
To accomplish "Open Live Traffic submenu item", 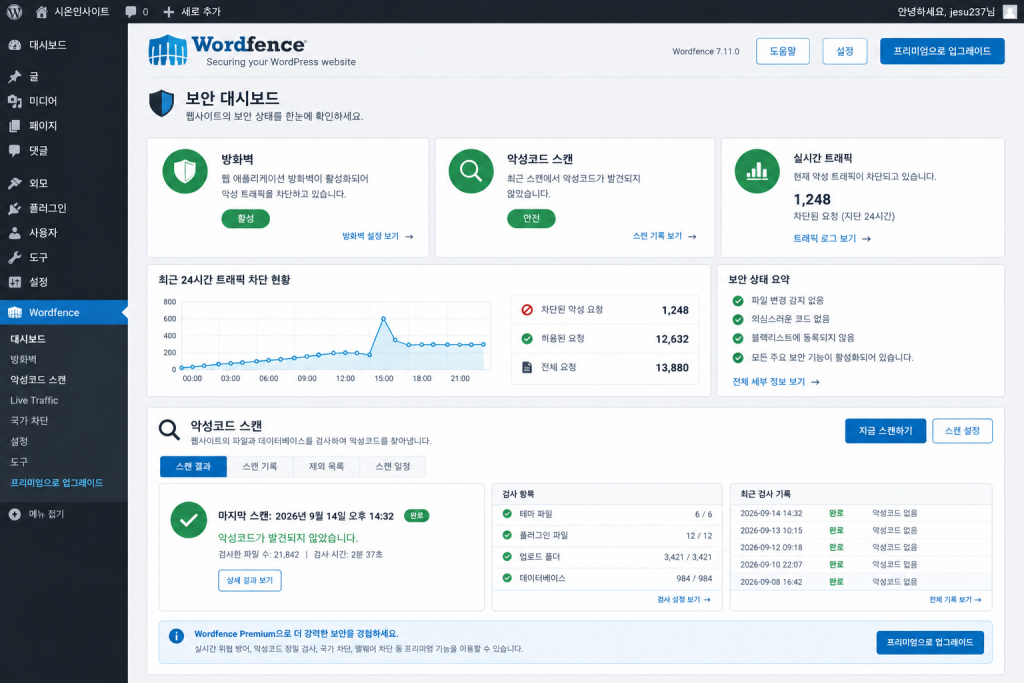I will pos(34,400).
